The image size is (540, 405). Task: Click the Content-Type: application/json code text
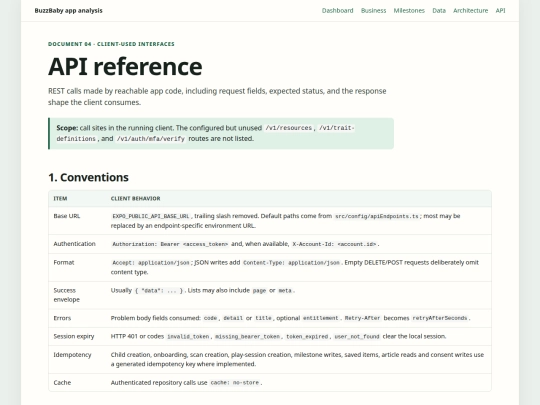[291, 263]
